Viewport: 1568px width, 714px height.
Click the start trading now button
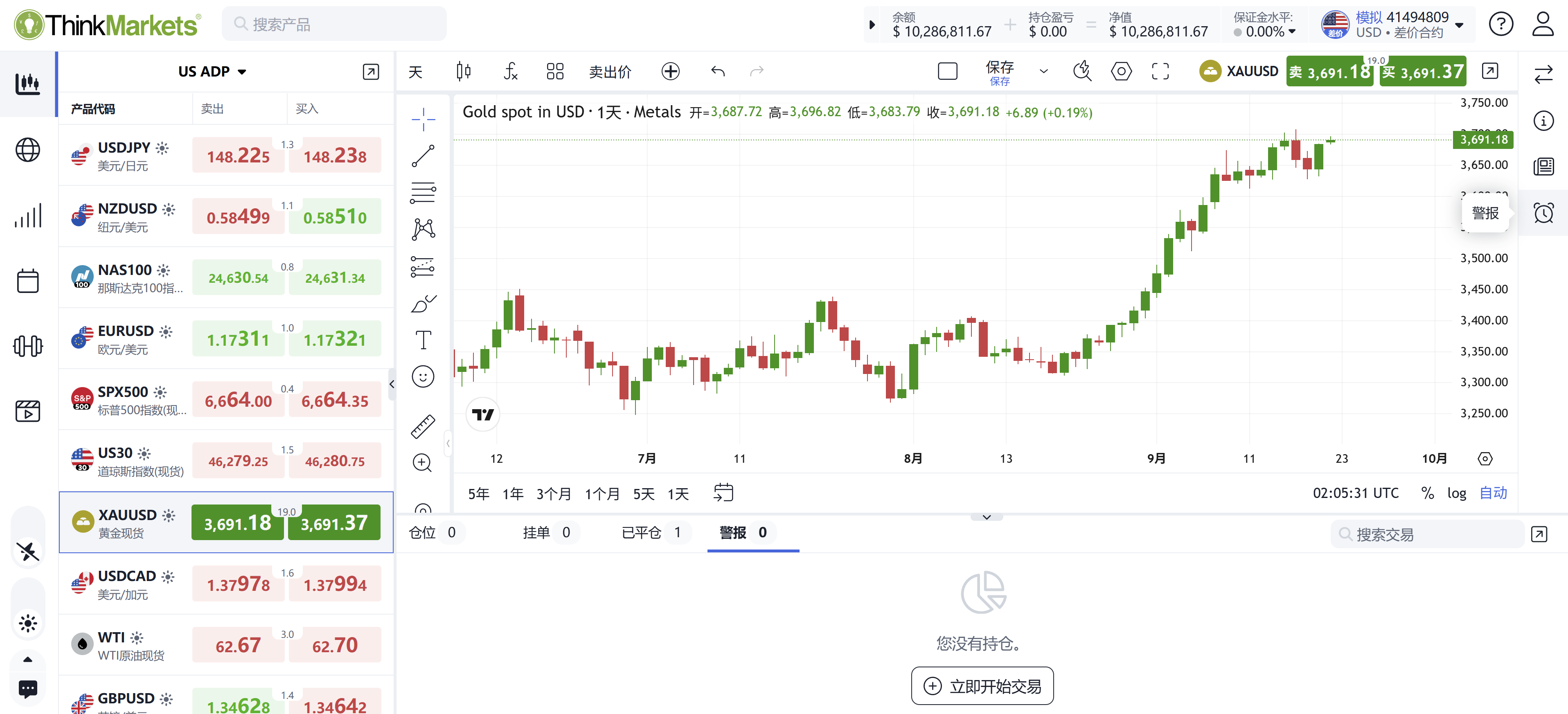pos(982,686)
